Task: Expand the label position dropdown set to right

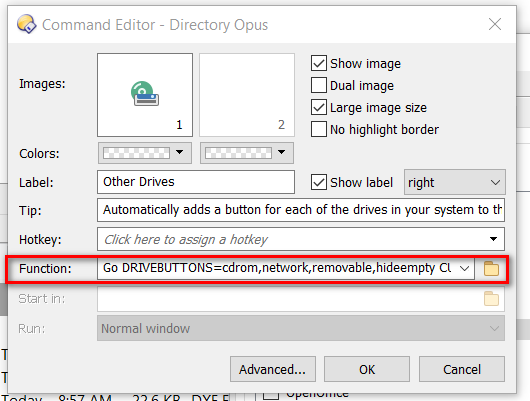Action: point(455,182)
